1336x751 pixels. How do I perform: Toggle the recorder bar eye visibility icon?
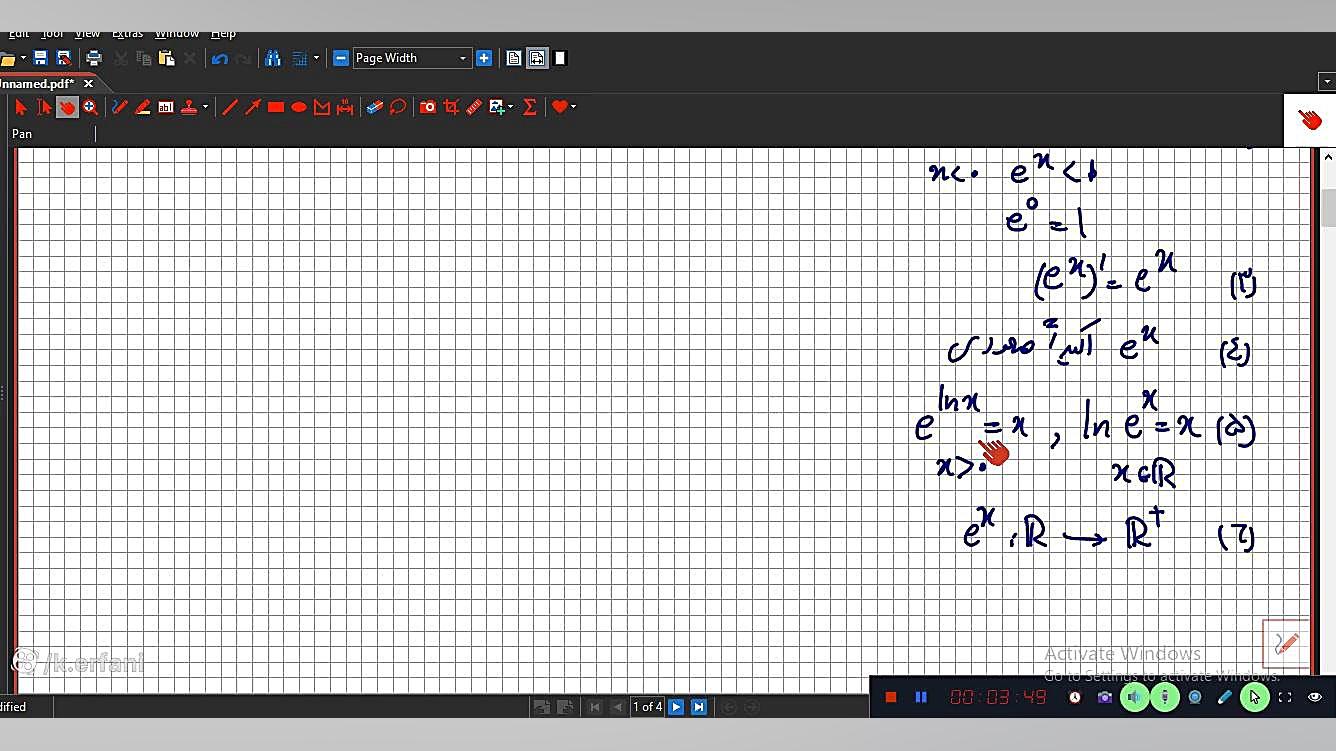click(1315, 697)
